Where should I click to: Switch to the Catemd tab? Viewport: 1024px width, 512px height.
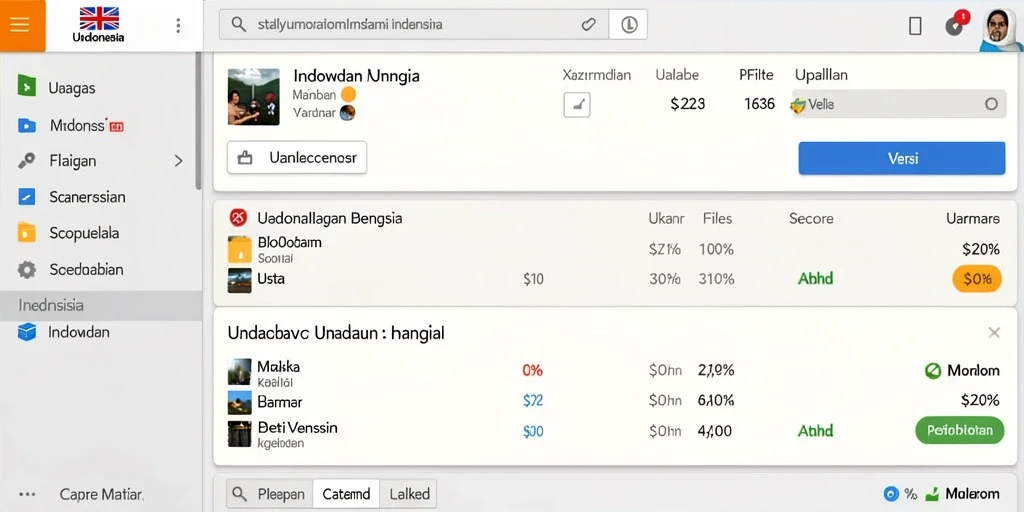click(346, 494)
